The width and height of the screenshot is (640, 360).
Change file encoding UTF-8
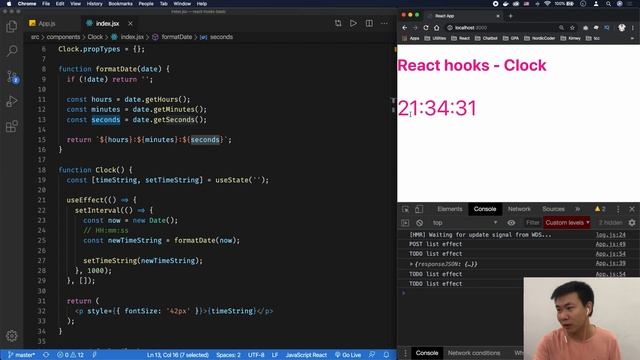click(x=256, y=355)
